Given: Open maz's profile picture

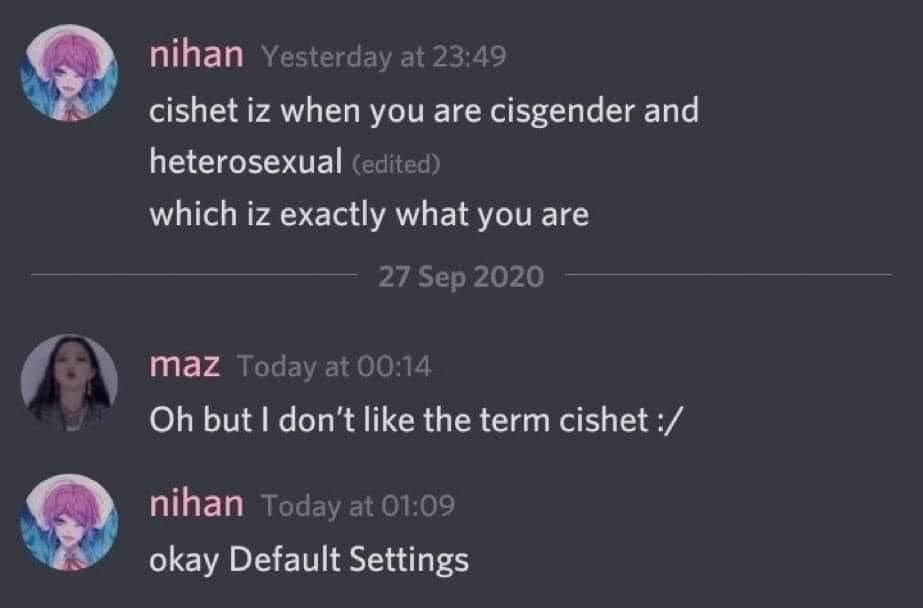Looking at the screenshot, I should pos(70,383).
